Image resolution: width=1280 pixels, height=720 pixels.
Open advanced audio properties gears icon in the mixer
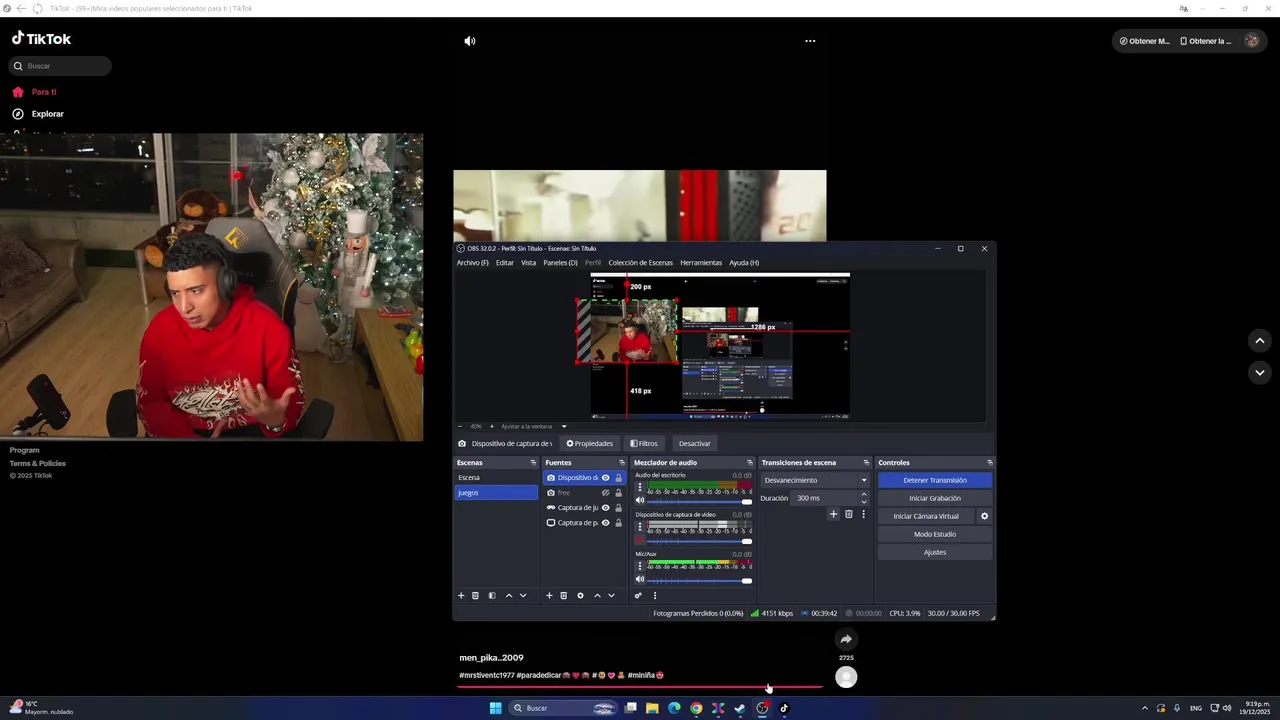pyautogui.click(x=638, y=595)
